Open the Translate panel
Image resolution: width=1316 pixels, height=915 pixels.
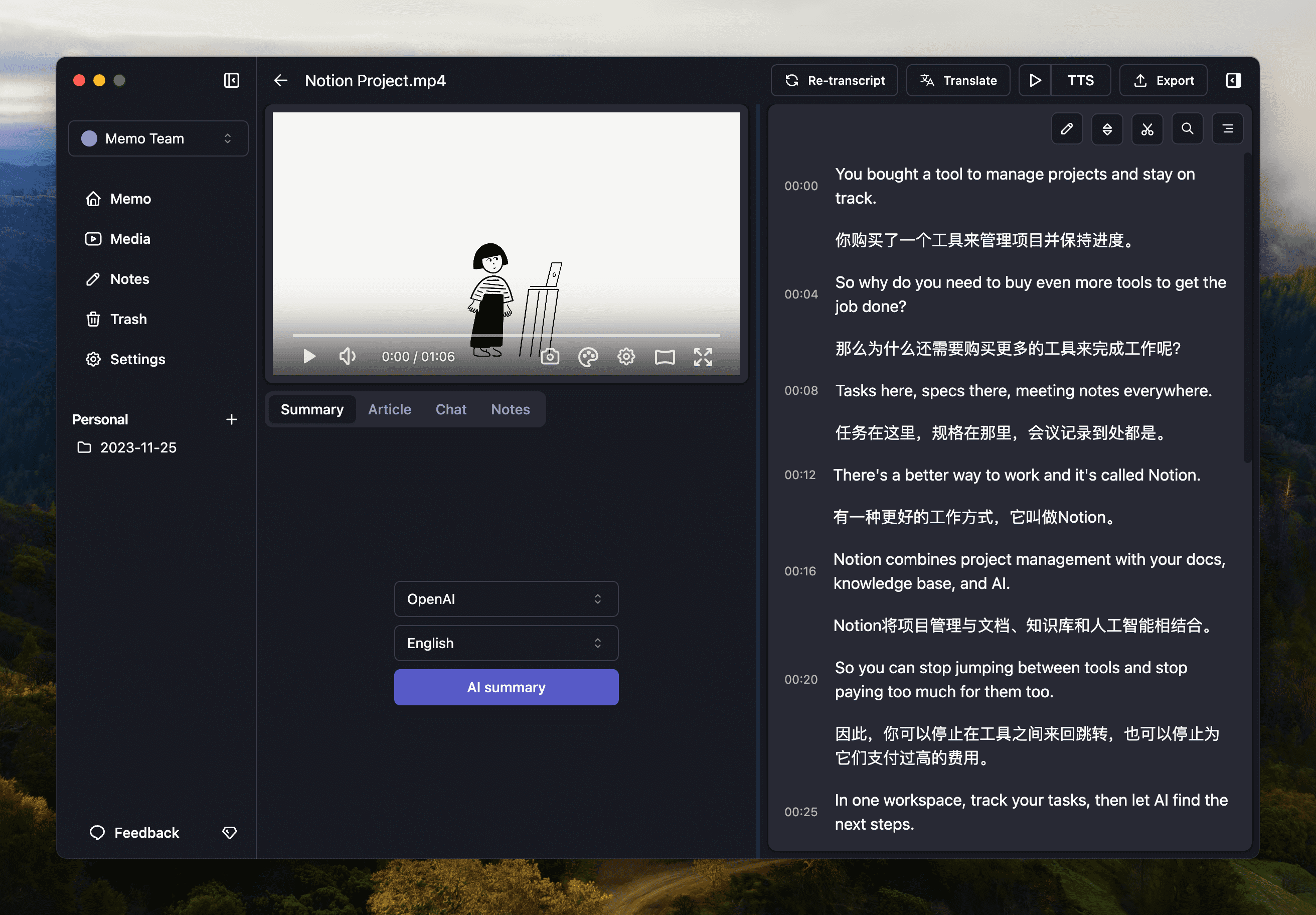(958, 81)
